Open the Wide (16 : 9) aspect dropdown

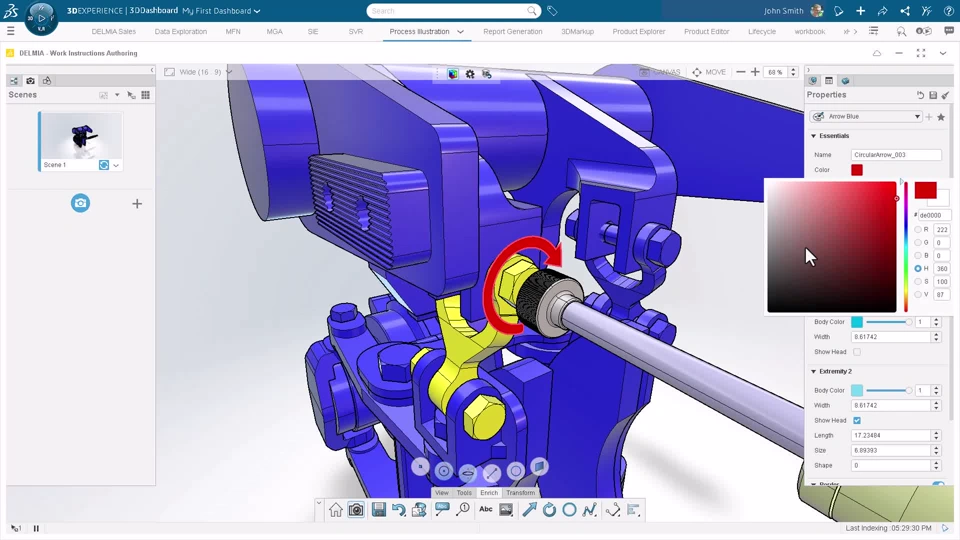click(229, 72)
